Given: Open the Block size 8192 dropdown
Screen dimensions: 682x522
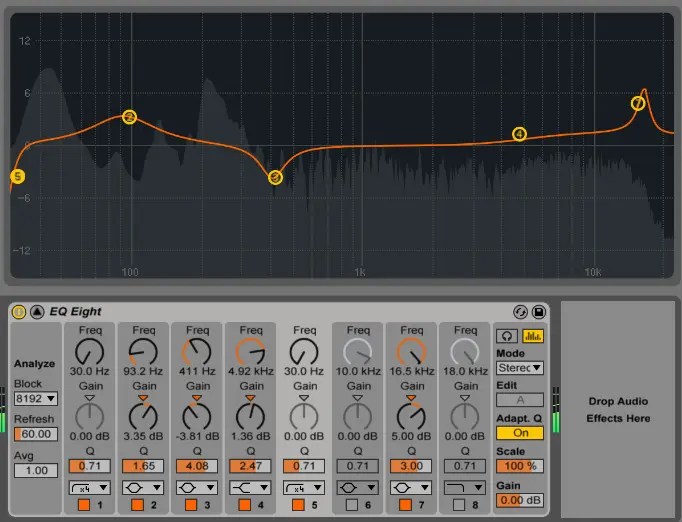Looking at the screenshot, I should coord(36,398).
